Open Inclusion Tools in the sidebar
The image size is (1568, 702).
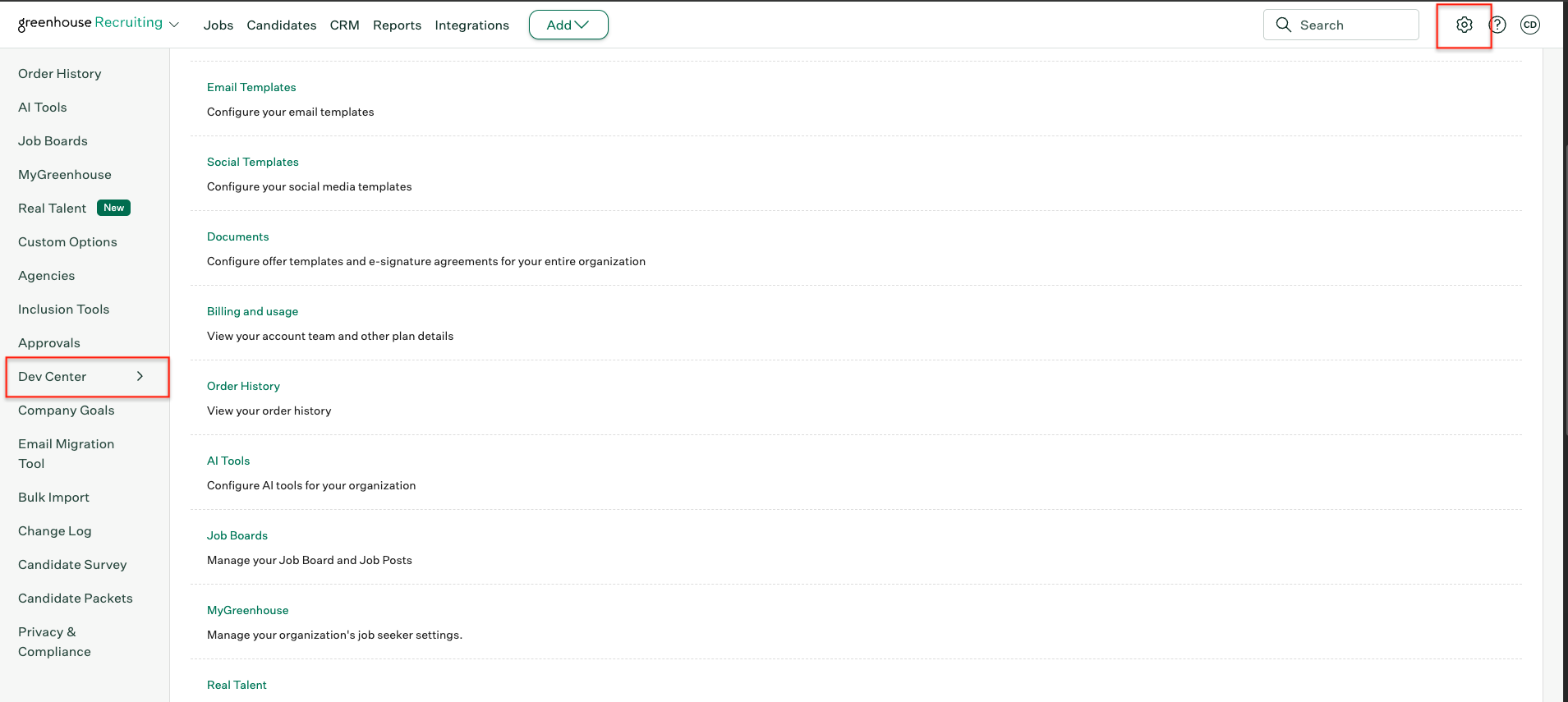(63, 310)
